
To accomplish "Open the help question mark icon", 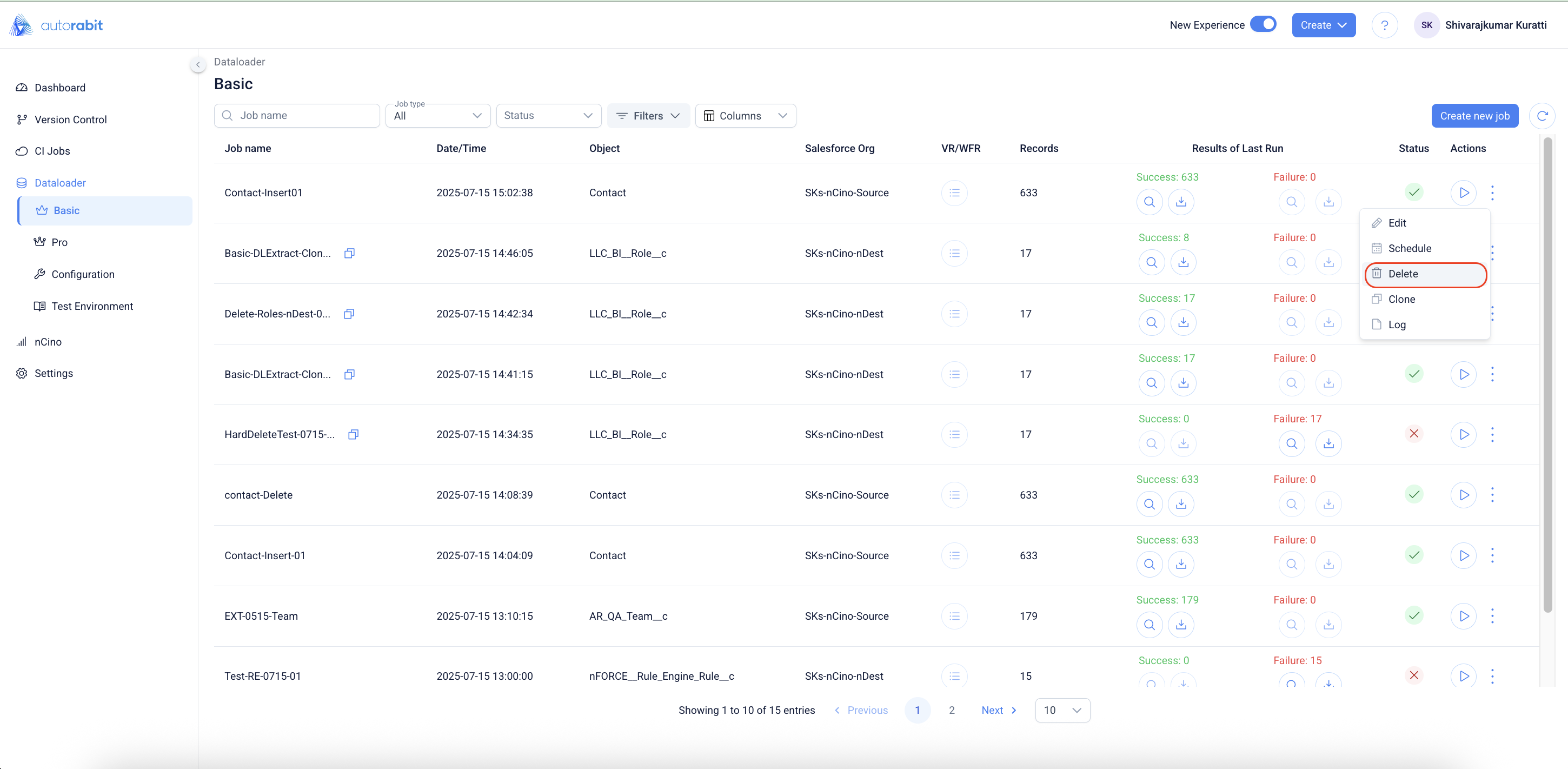I will (x=1384, y=25).
